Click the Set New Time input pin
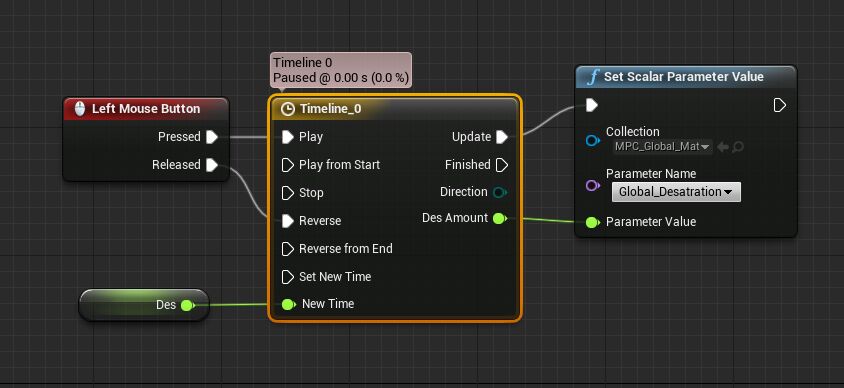The height and width of the screenshot is (388, 844). pos(288,277)
